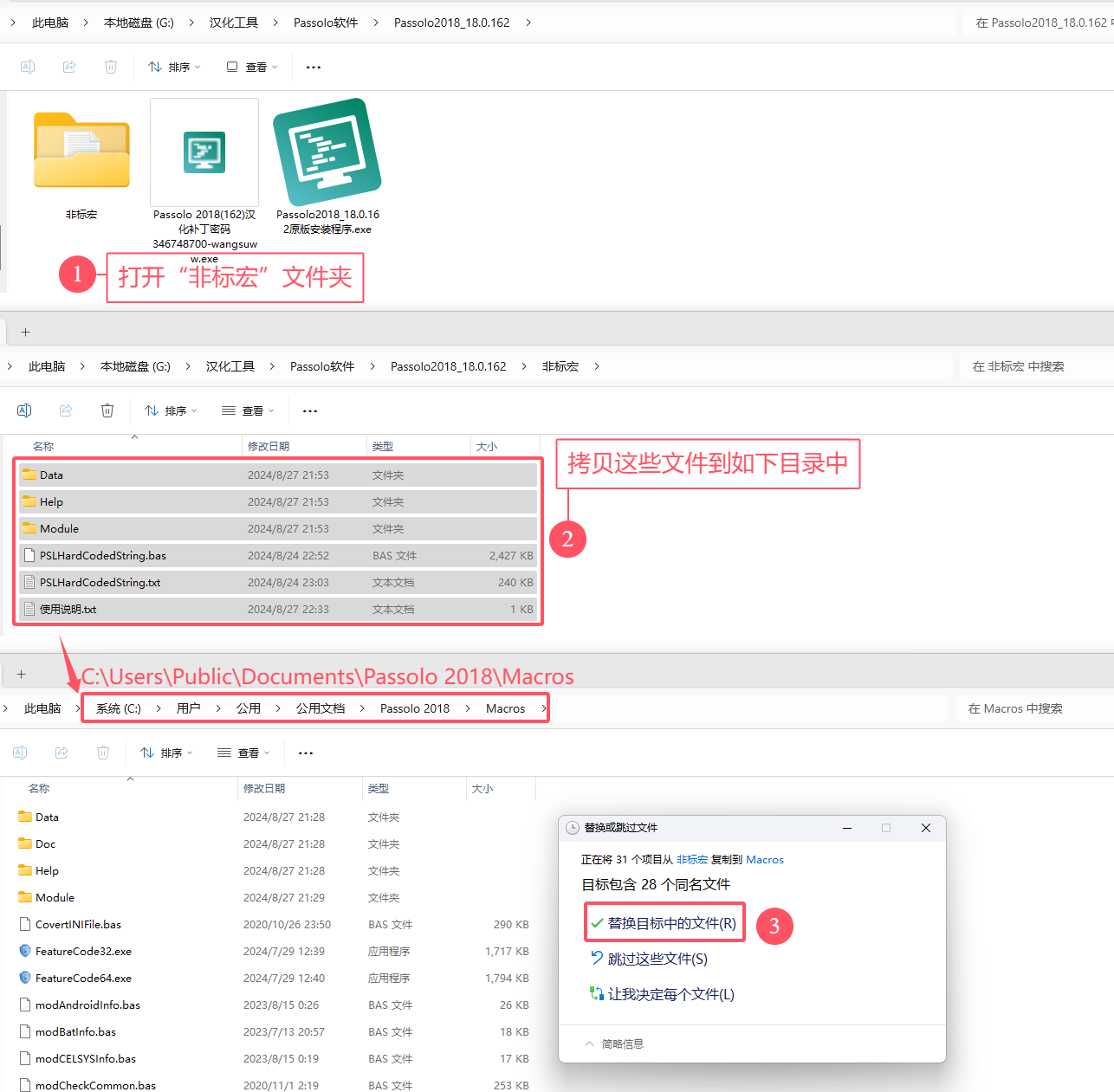Sort by 大小 column in the Macros window
This screenshot has height=1092, width=1114.
click(500, 788)
